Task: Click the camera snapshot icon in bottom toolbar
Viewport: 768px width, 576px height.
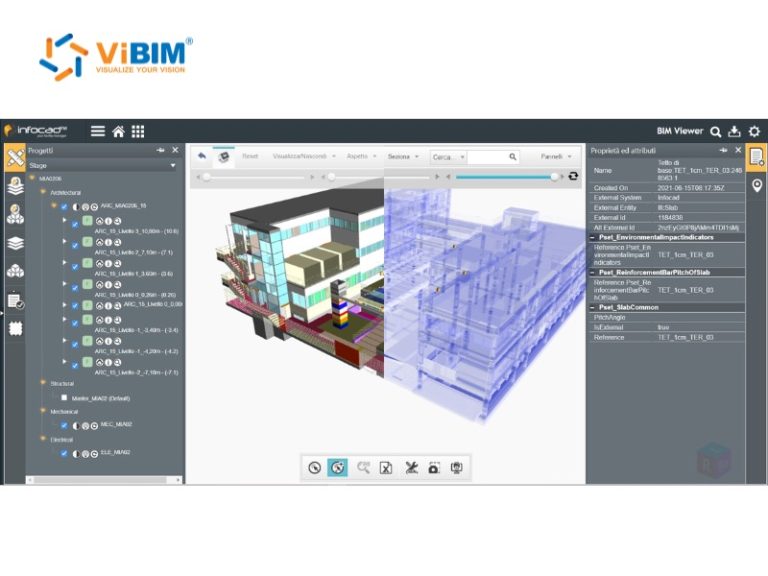Action: [x=433, y=468]
